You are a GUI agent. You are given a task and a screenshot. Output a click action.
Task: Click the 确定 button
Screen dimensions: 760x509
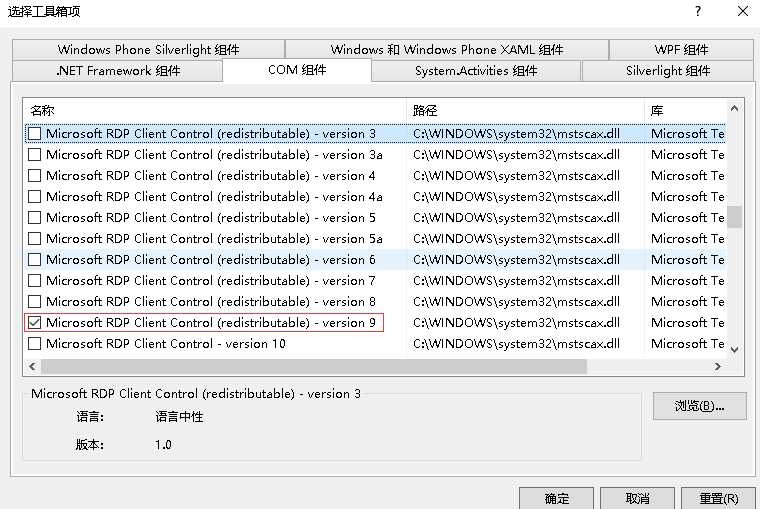pos(556,498)
